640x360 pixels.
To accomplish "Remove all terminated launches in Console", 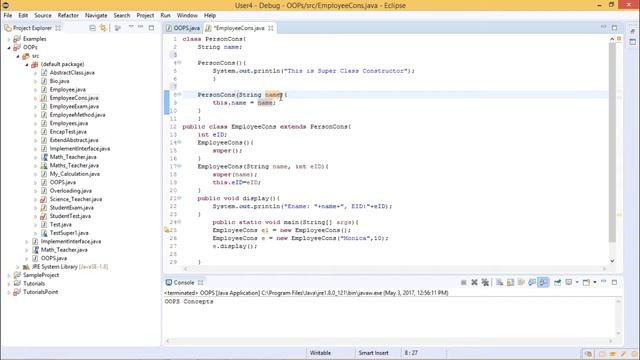I will click(x=485, y=282).
